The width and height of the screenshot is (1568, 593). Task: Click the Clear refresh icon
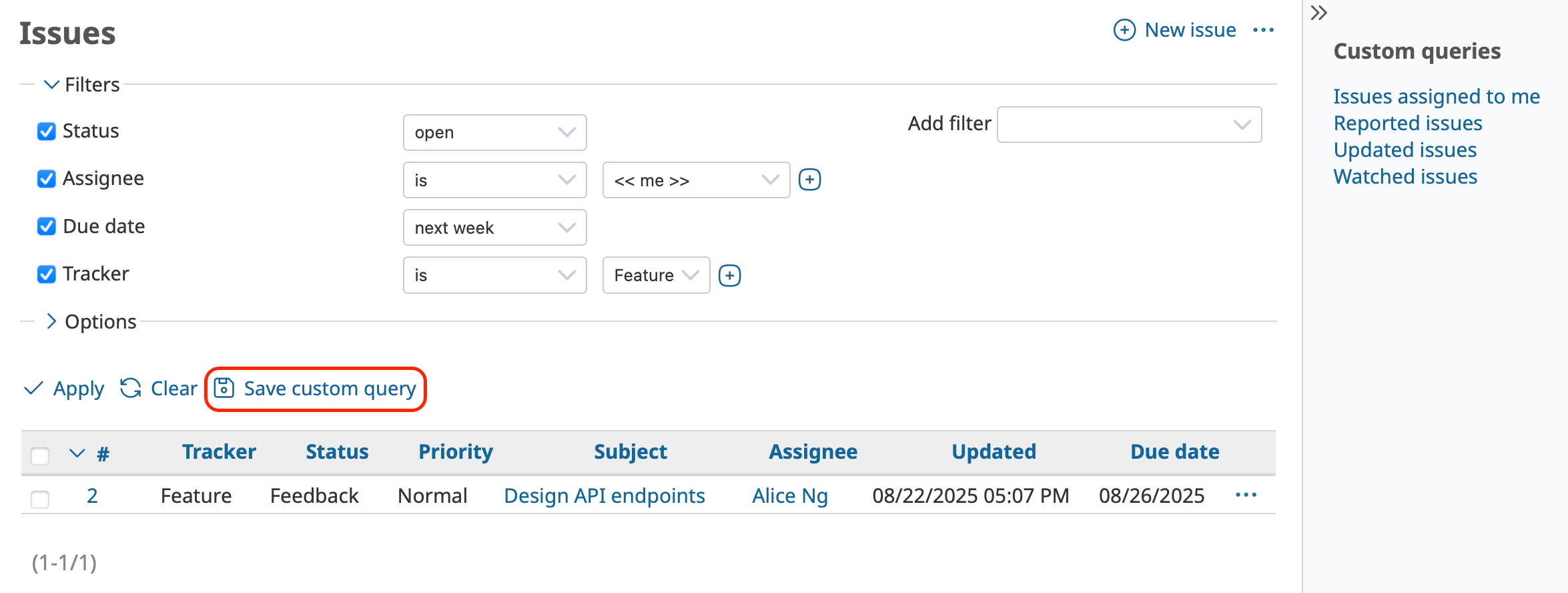[x=131, y=388]
